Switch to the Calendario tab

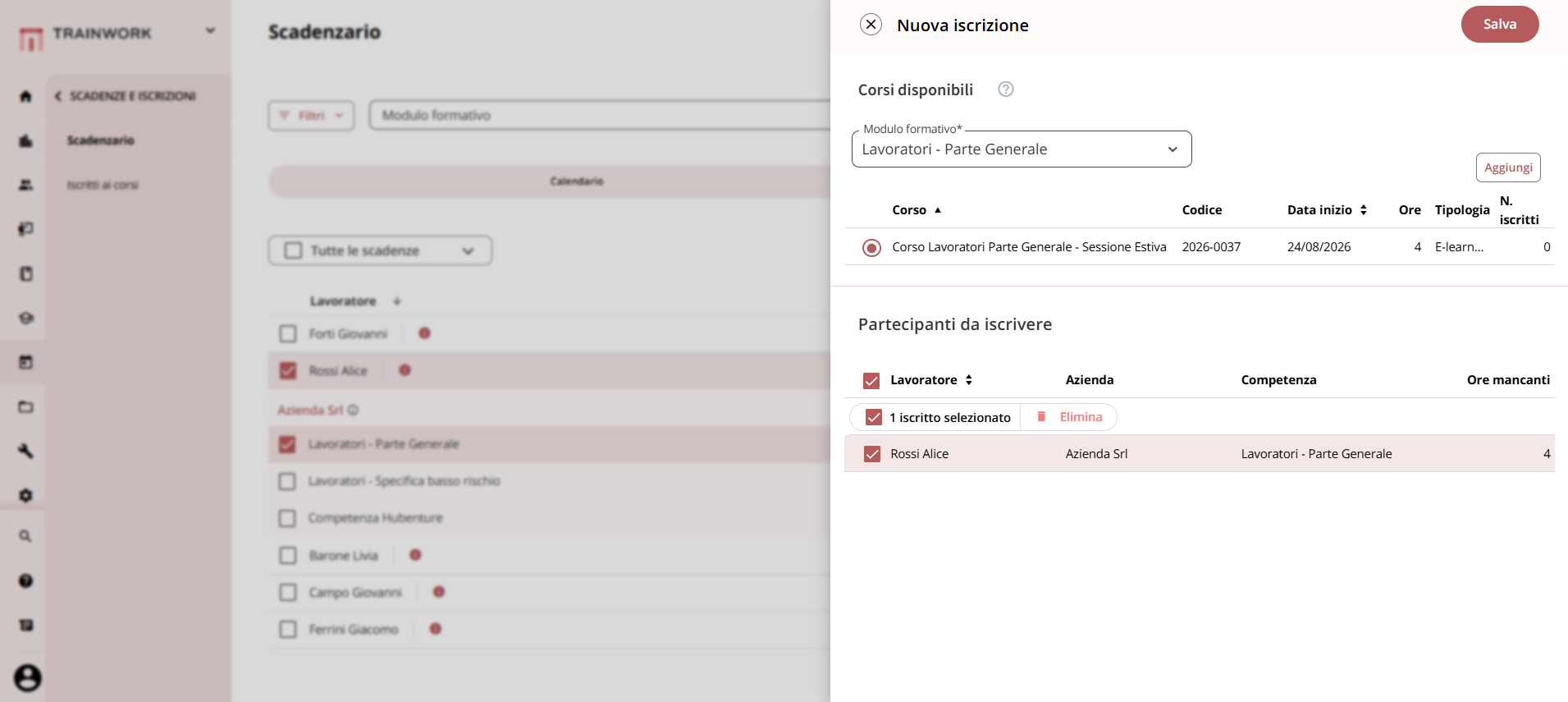(576, 181)
